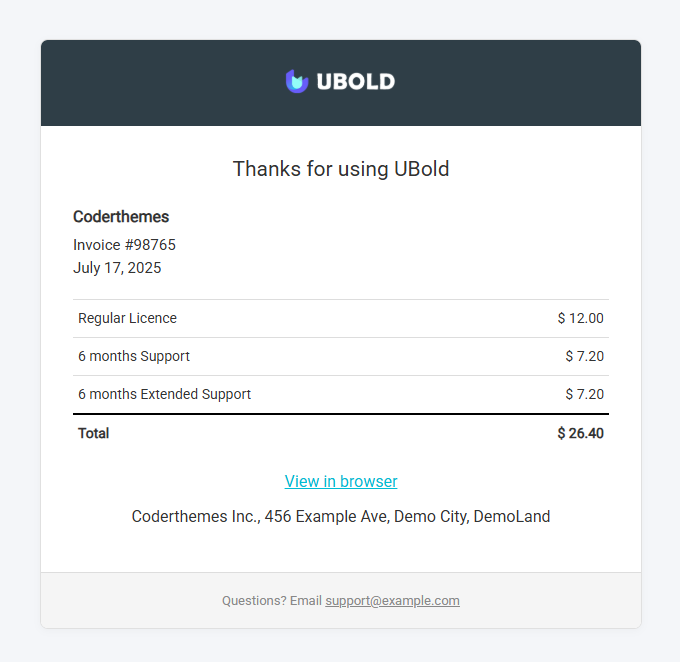The height and width of the screenshot is (662, 680).
Task: Select the Regular Licence line item
Action: pyautogui.click(x=127, y=318)
